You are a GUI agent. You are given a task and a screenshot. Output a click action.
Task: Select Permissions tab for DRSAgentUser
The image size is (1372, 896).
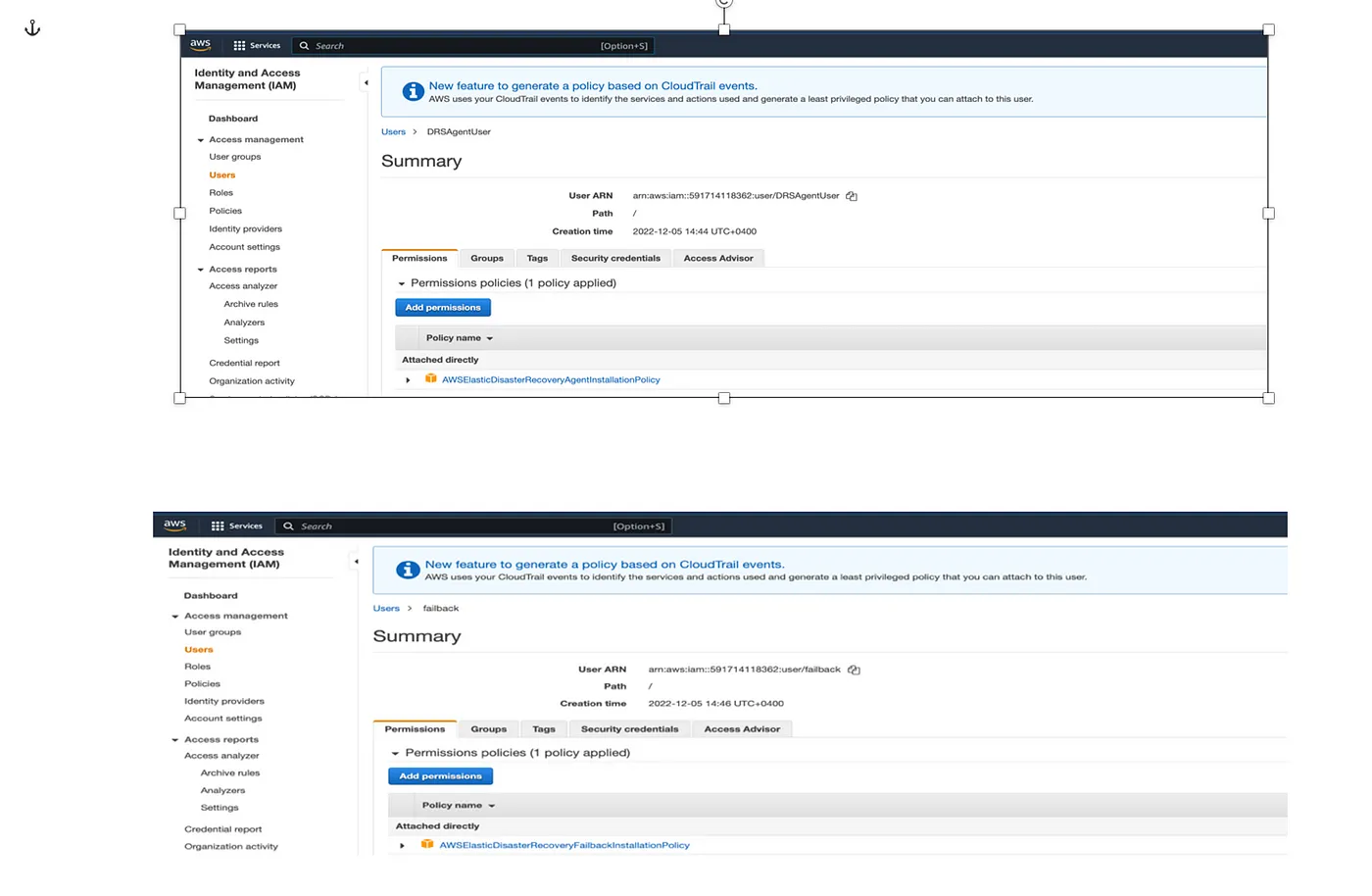coord(419,258)
